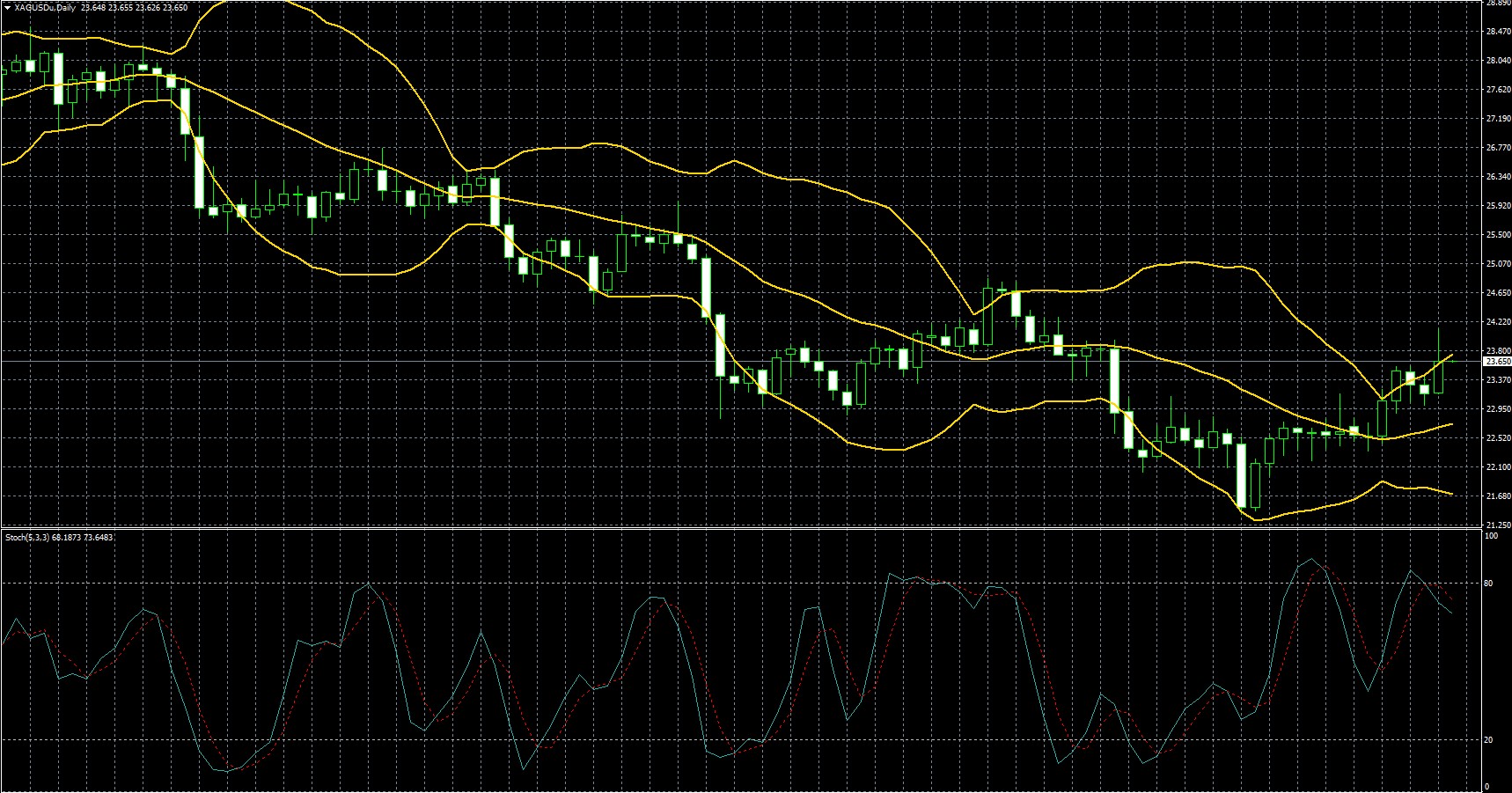Image resolution: width=1512 pixels, height=793 pixels.
Task: Click the 24.220 price axis label
Action: pos(1498,322)
